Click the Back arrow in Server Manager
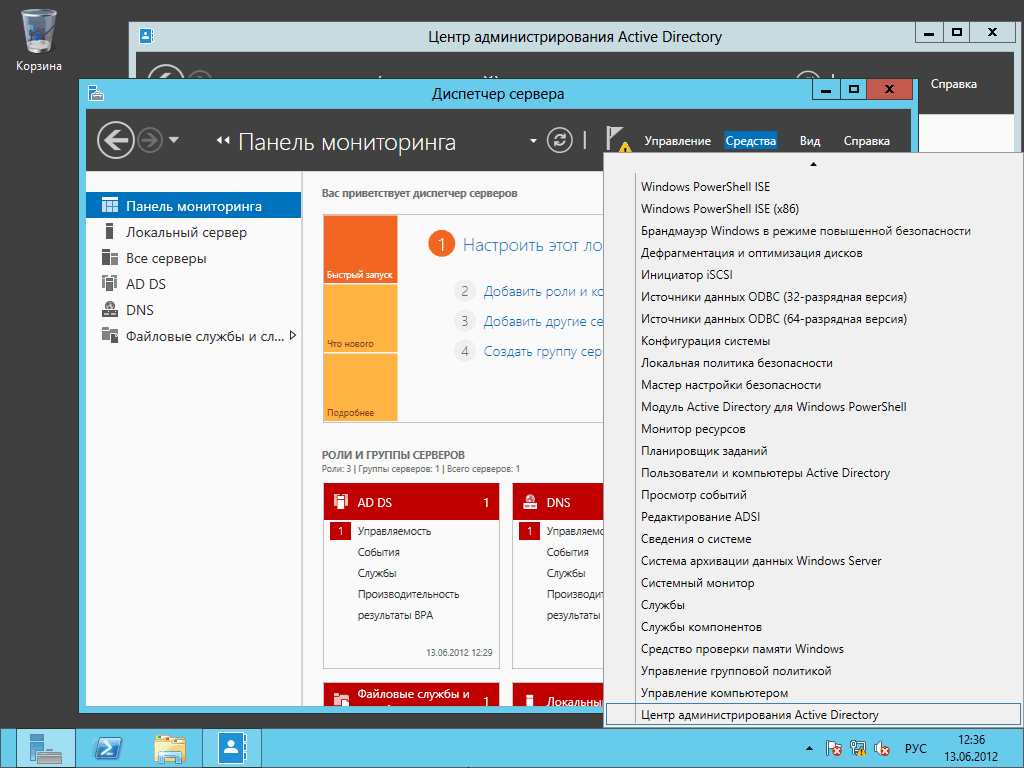 (116, 140)
